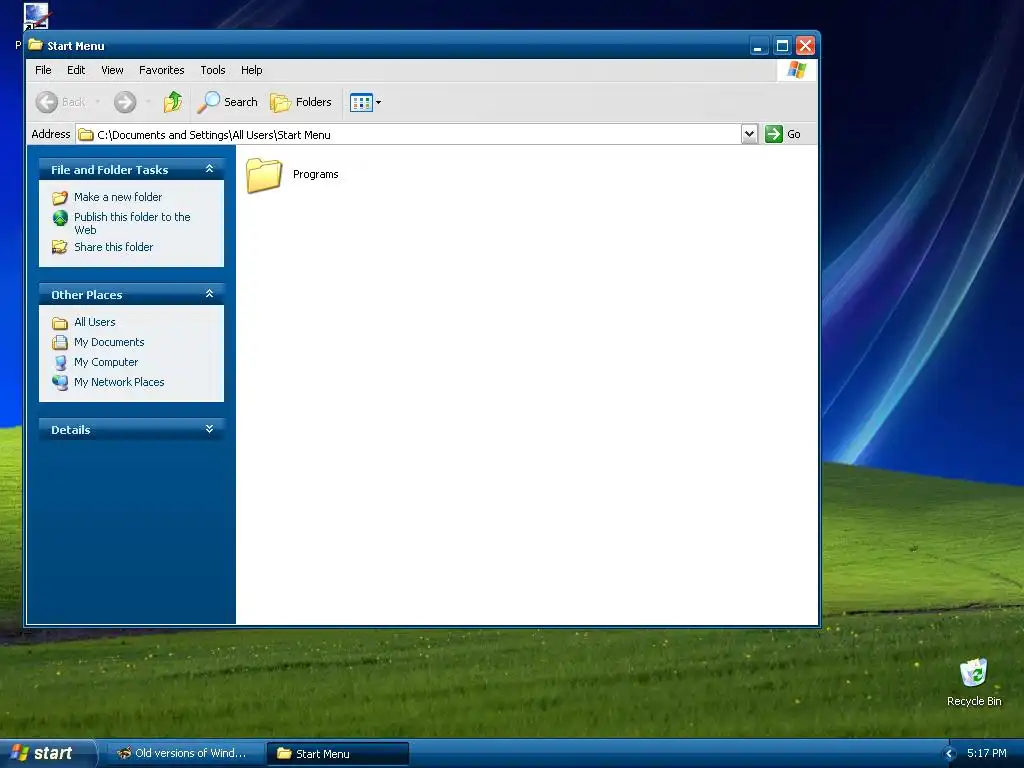Click the Share this folder icon
The image size is (1024, 768).
point(59,247)
